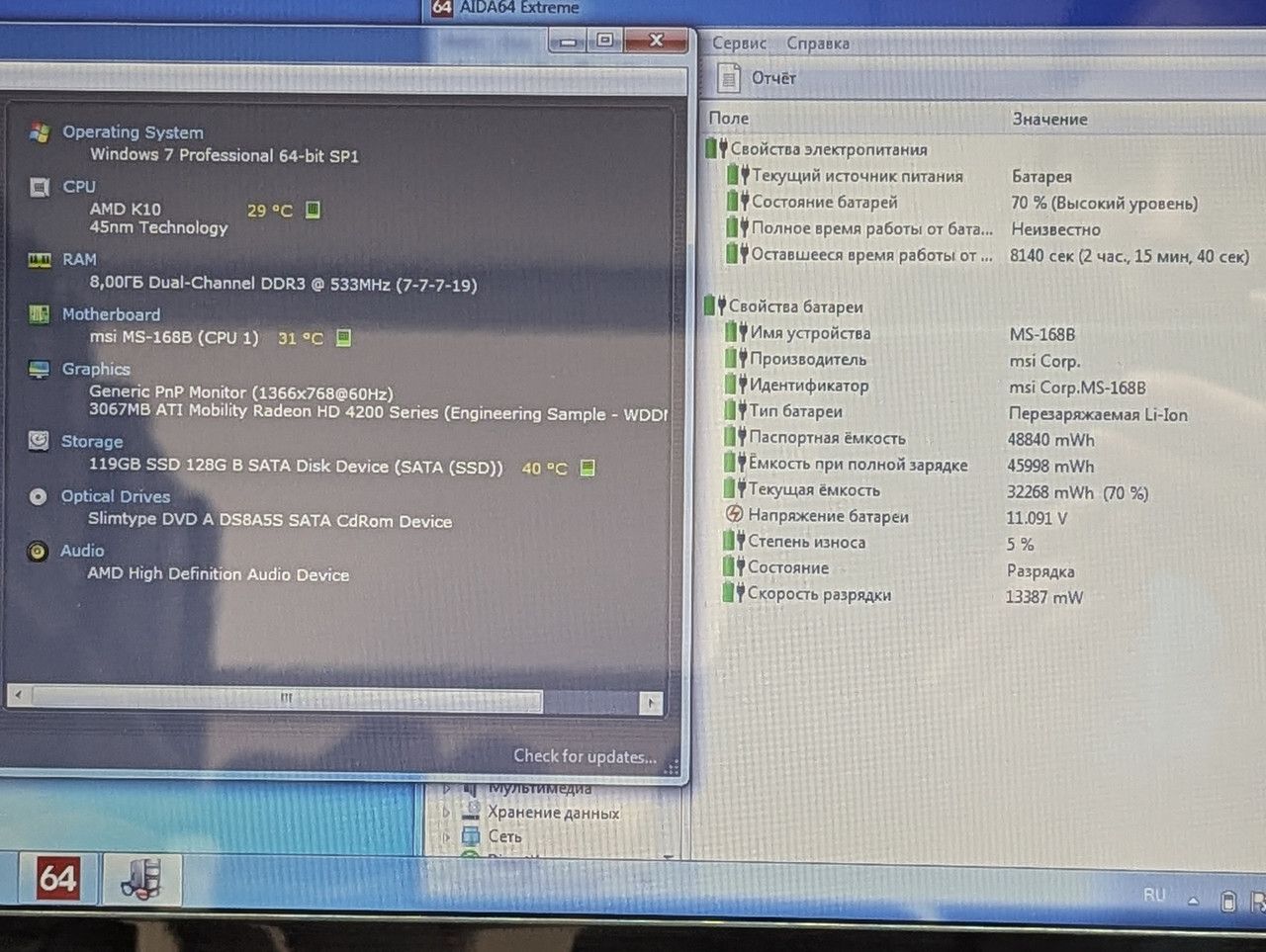
Task: Open the Справка menu in AIDA64
Action: 818,43
